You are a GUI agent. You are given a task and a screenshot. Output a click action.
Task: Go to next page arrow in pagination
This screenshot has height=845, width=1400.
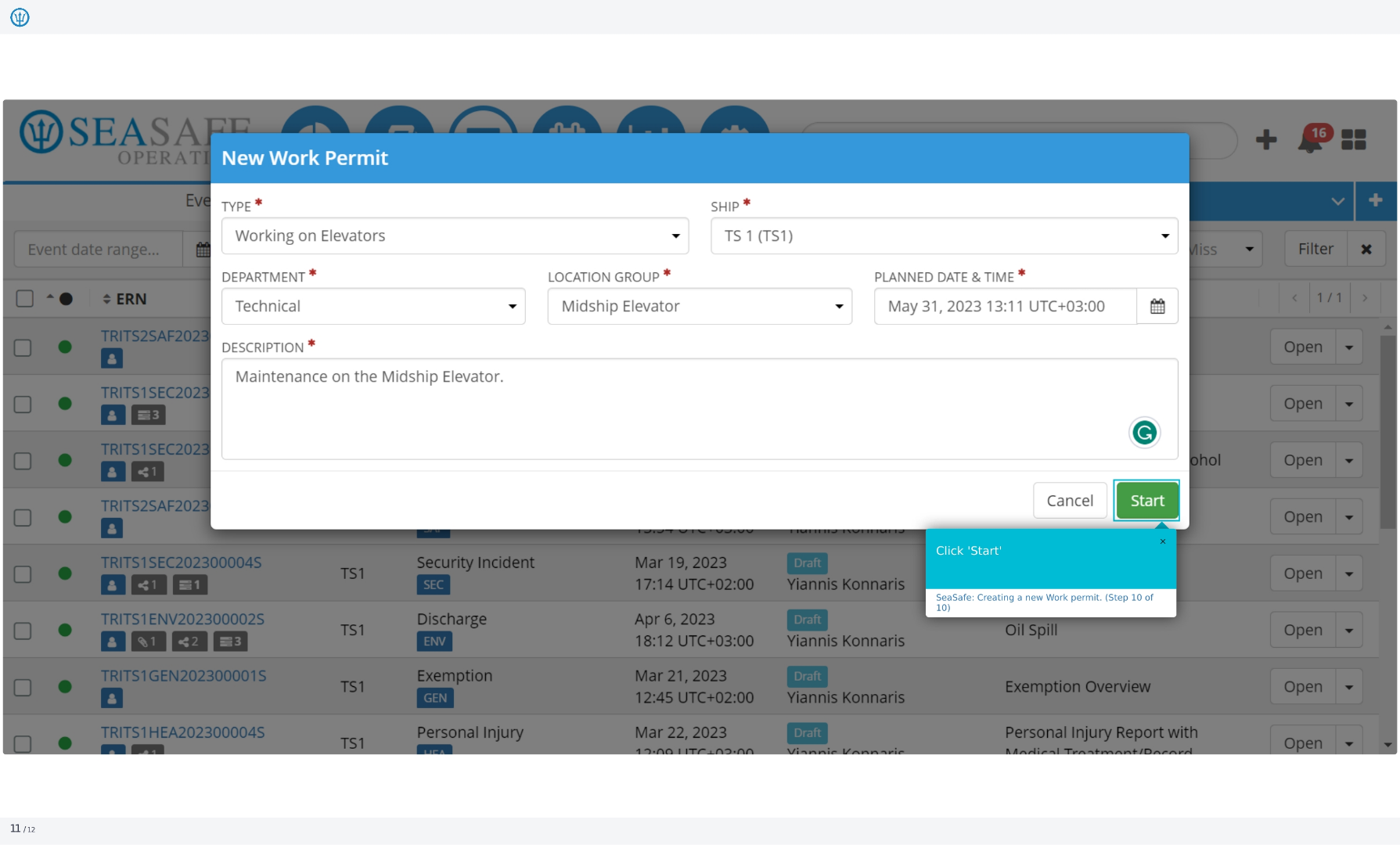[1365, 298]
